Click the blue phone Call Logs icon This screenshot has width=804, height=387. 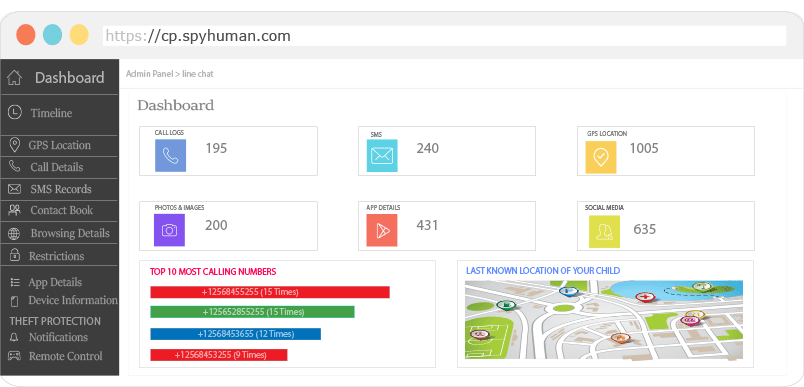171,155
